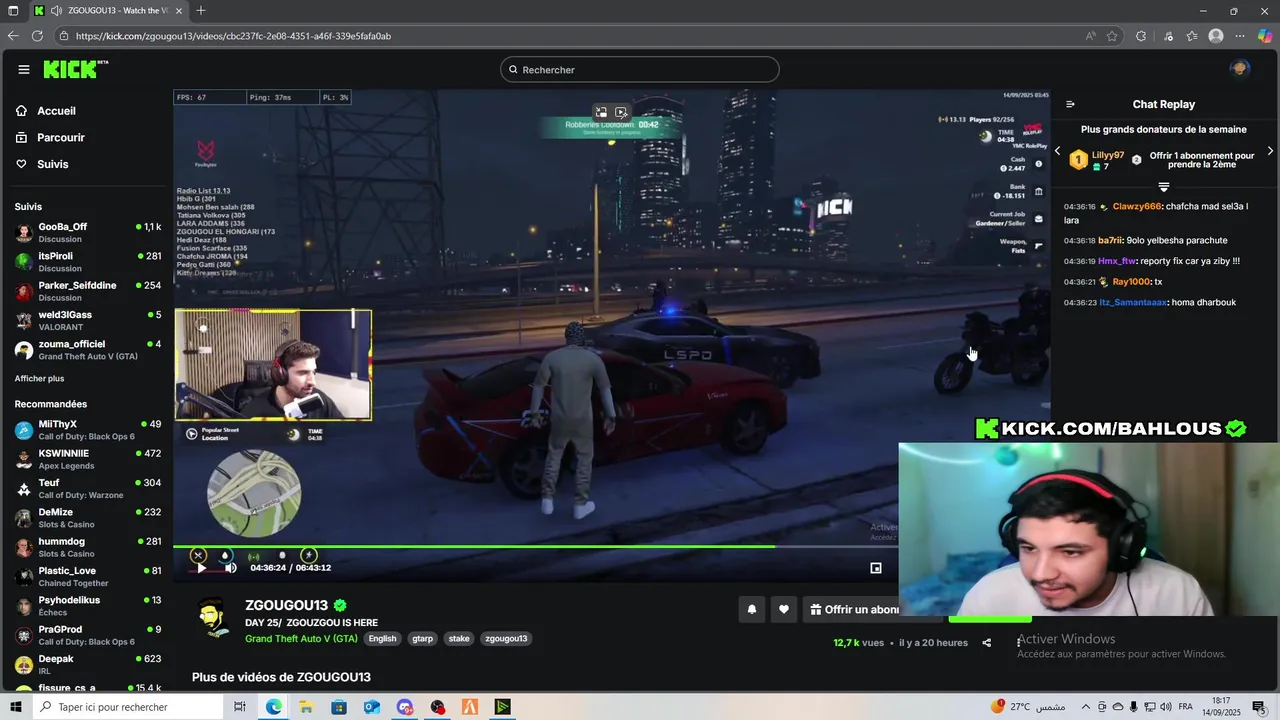Click the English tag
Image resolution: width=1280 pixels, height=720 pixels.
point(382,638)
